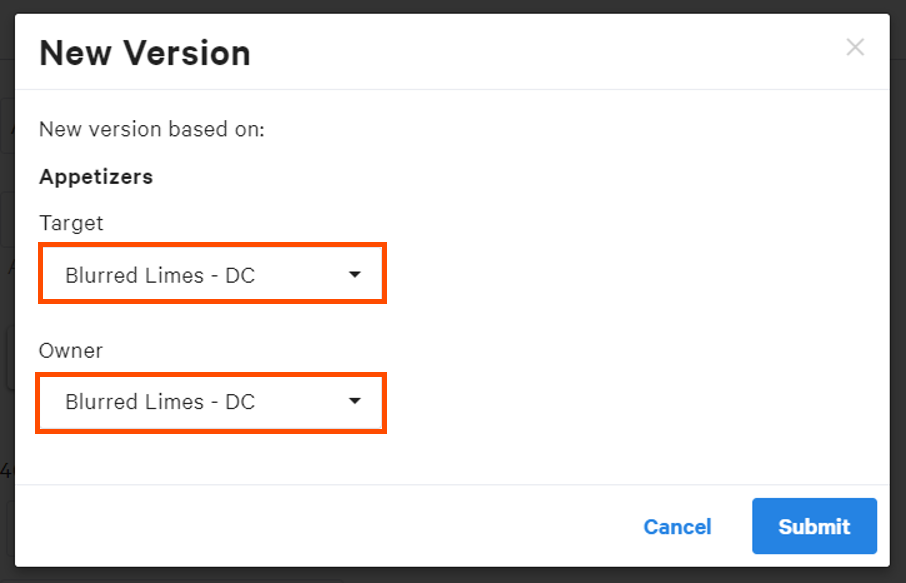Click the X to close the New Version dialog

tap(855, 47)
